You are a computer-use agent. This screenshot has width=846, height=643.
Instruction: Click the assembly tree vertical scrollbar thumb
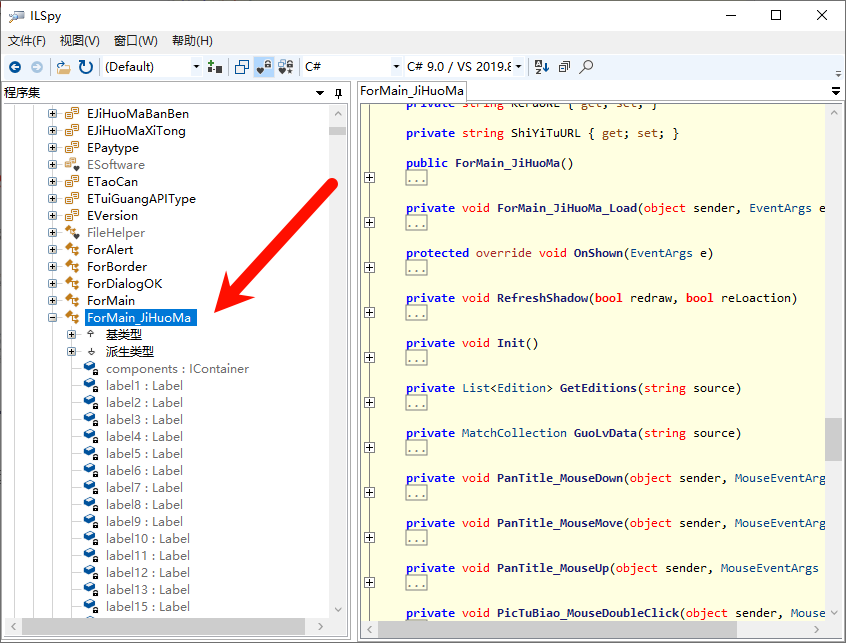coord(337,131)
